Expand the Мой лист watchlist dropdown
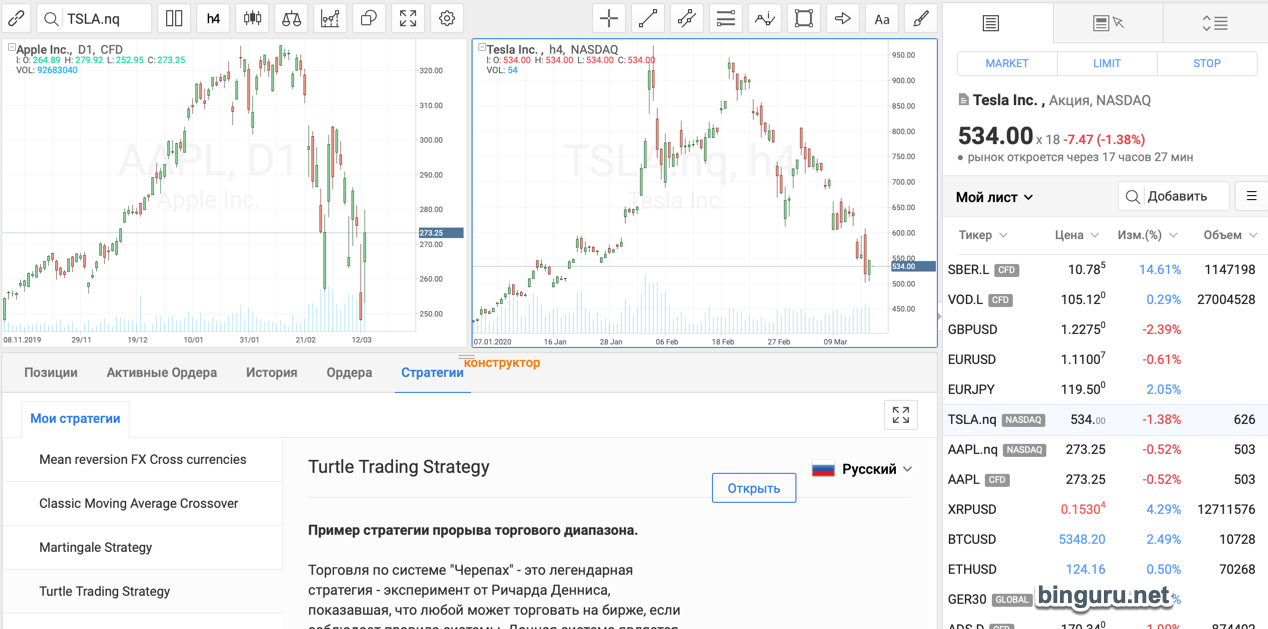This screenshot has height=629, width=1268. pyautogui.click(x=994, y=197)
